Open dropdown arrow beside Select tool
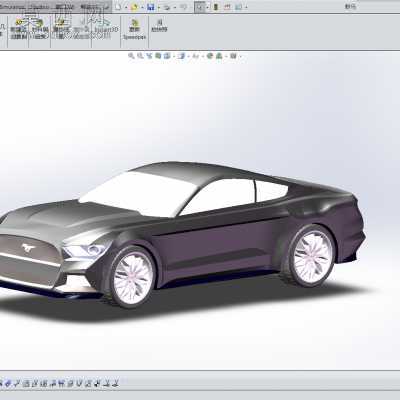The height and width of the screenshot is (400, 400). [x=208, y=7]
